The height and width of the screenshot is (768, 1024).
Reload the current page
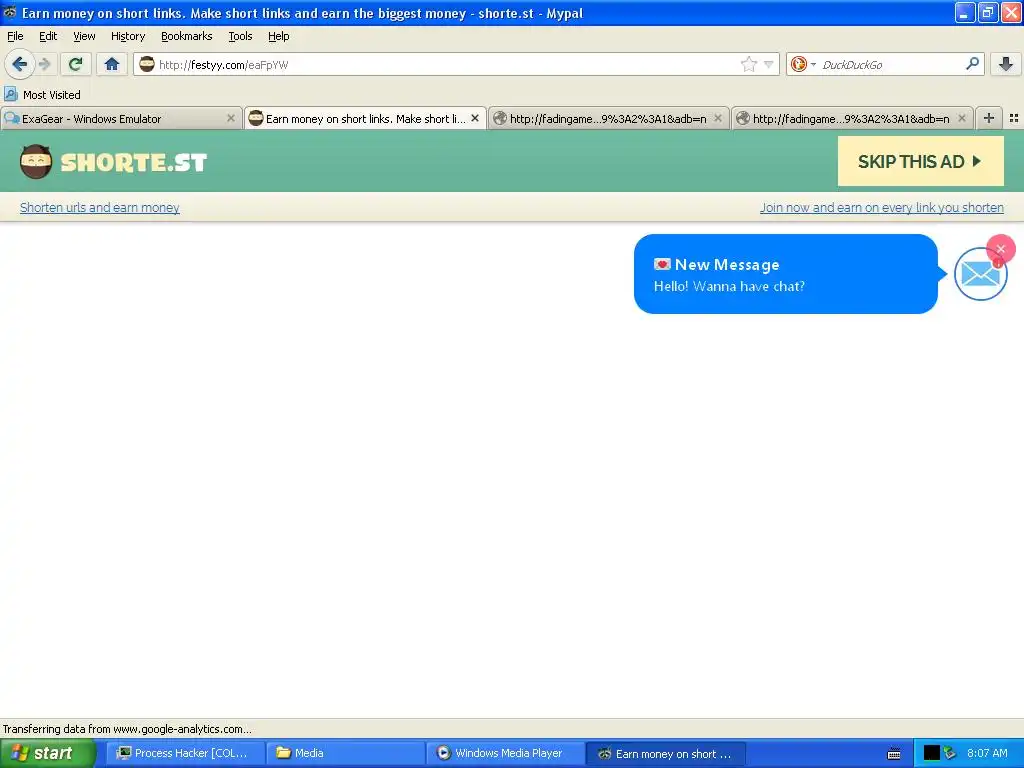pos(76,64)
